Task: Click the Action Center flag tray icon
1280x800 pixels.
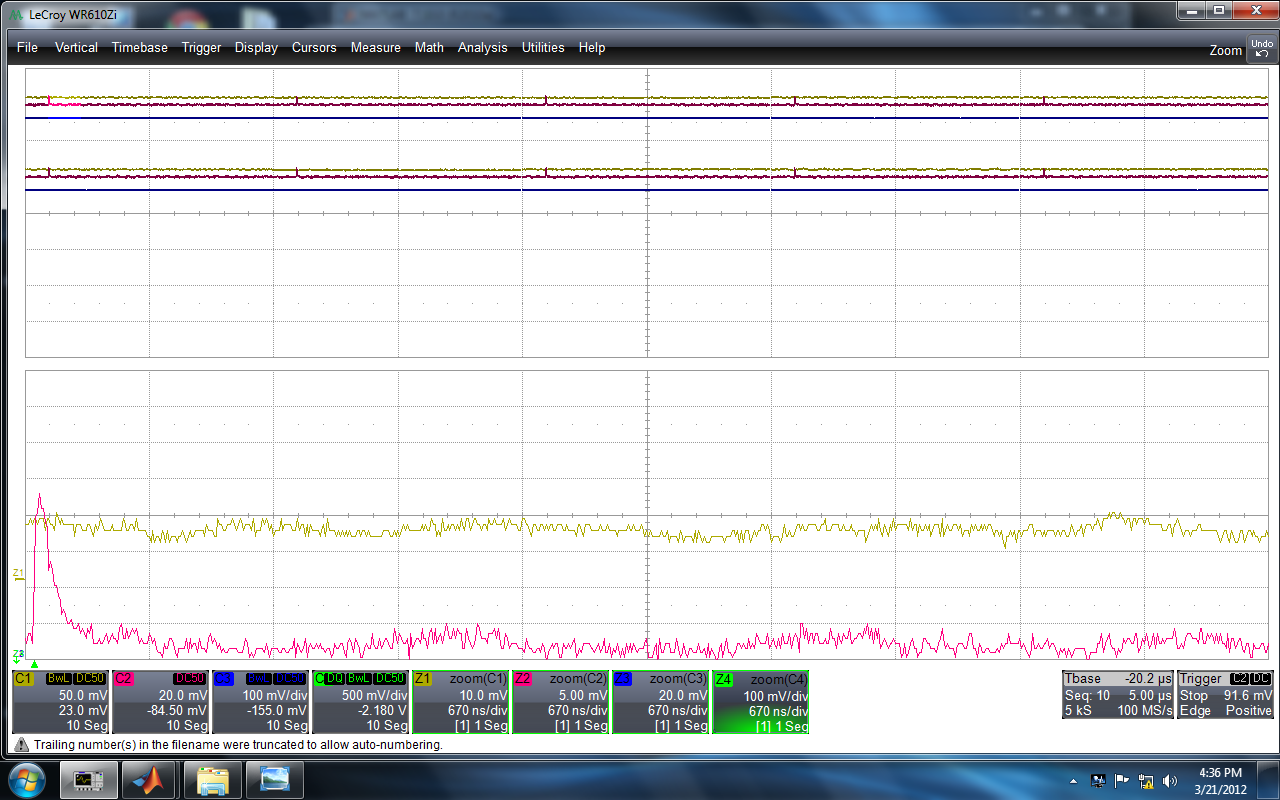Action: (x=1122, y=780)
